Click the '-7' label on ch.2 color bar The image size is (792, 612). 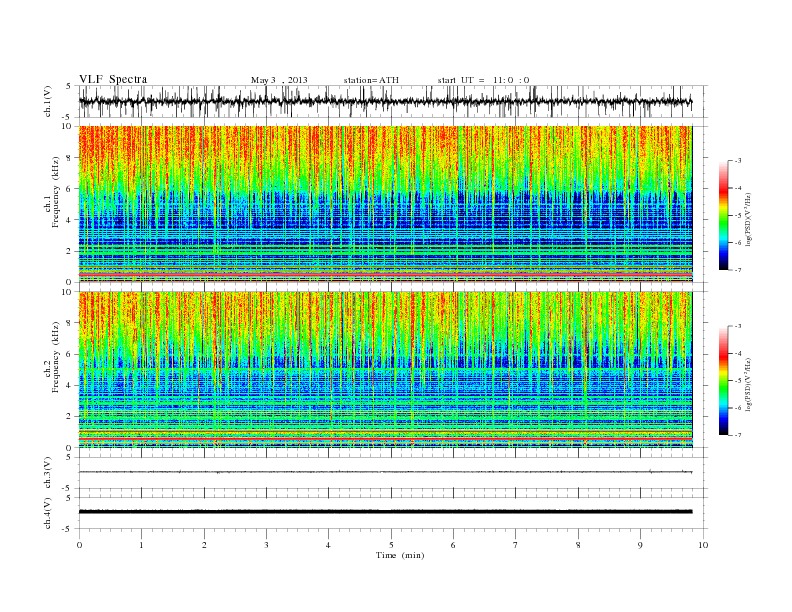coord(738,435)
